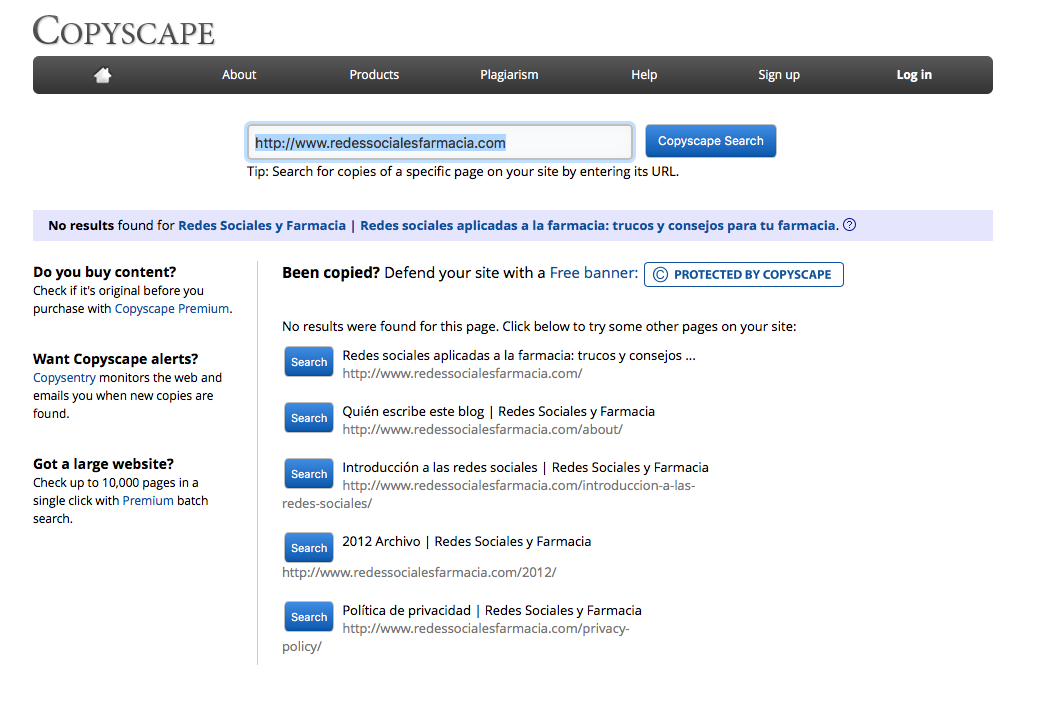The image size is (1048, 724).
Task: Click the redessocialesfarmacia.com/about/ URL
Action: tap(483, 429)
